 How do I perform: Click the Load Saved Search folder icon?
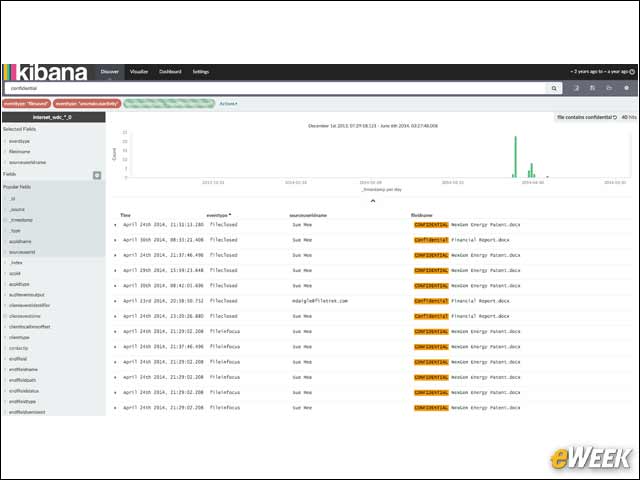click(x=609, y=88)
